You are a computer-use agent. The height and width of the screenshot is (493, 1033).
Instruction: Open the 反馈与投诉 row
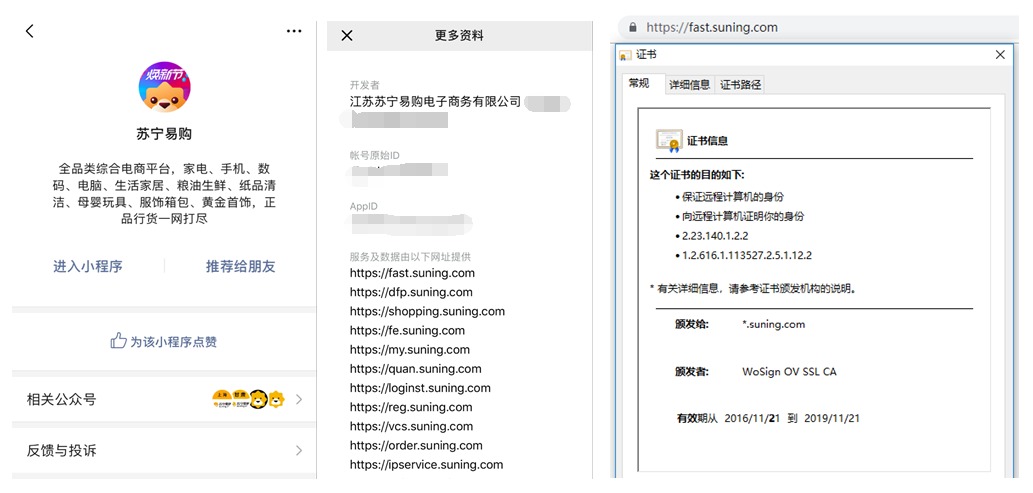(x=164, y=451)
